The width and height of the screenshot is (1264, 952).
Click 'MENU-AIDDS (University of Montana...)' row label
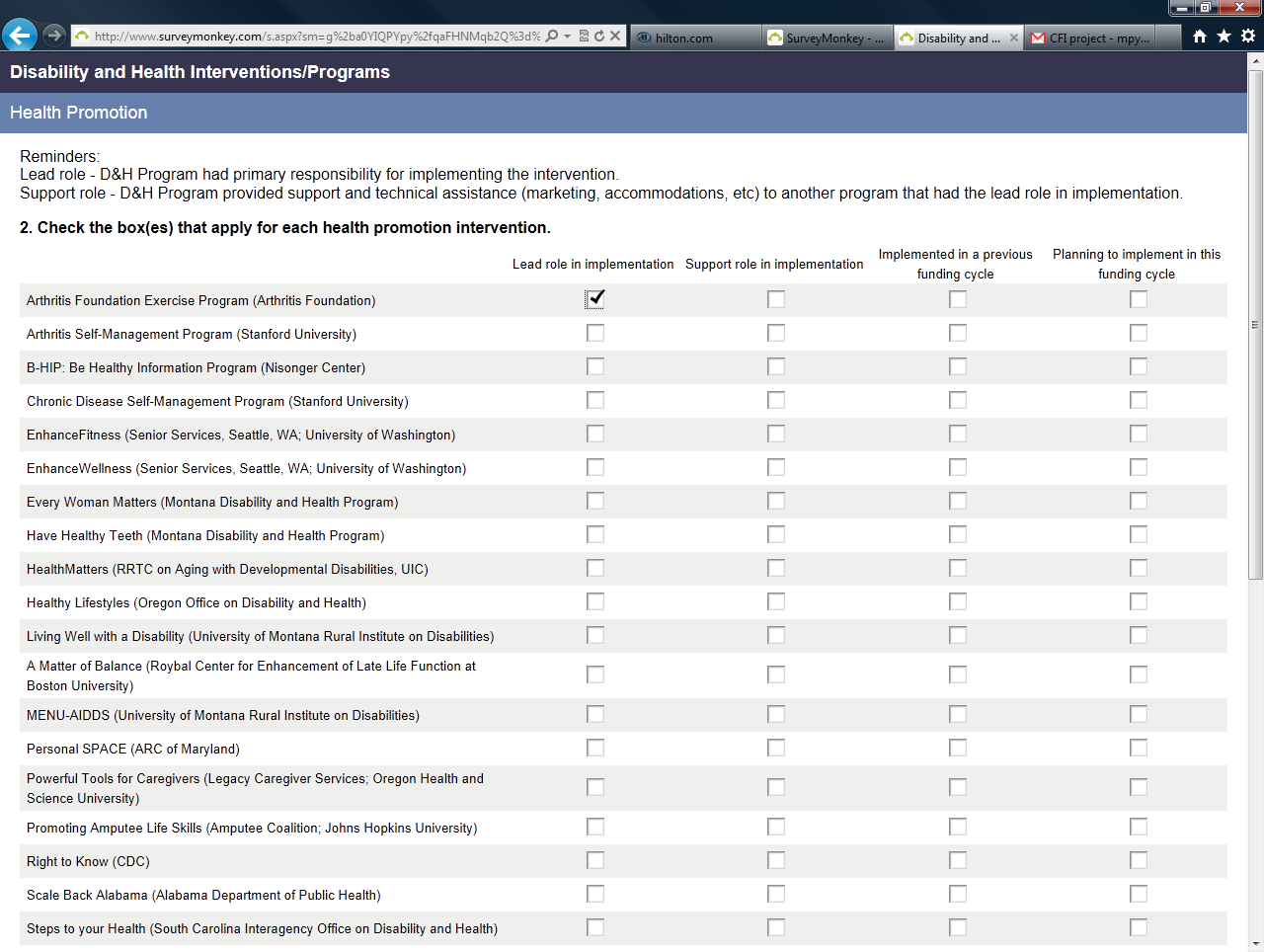coord(223,715)
